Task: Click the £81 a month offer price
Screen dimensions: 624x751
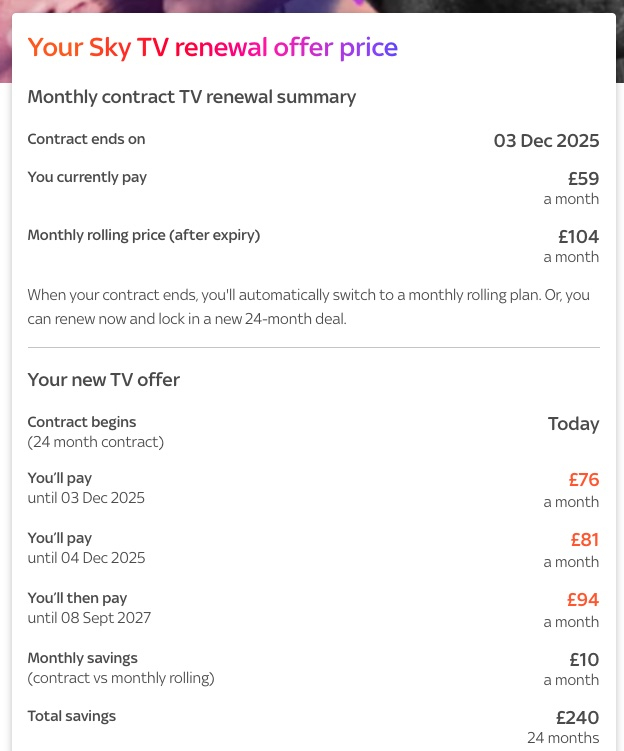Action: click(x=585, y=540)
